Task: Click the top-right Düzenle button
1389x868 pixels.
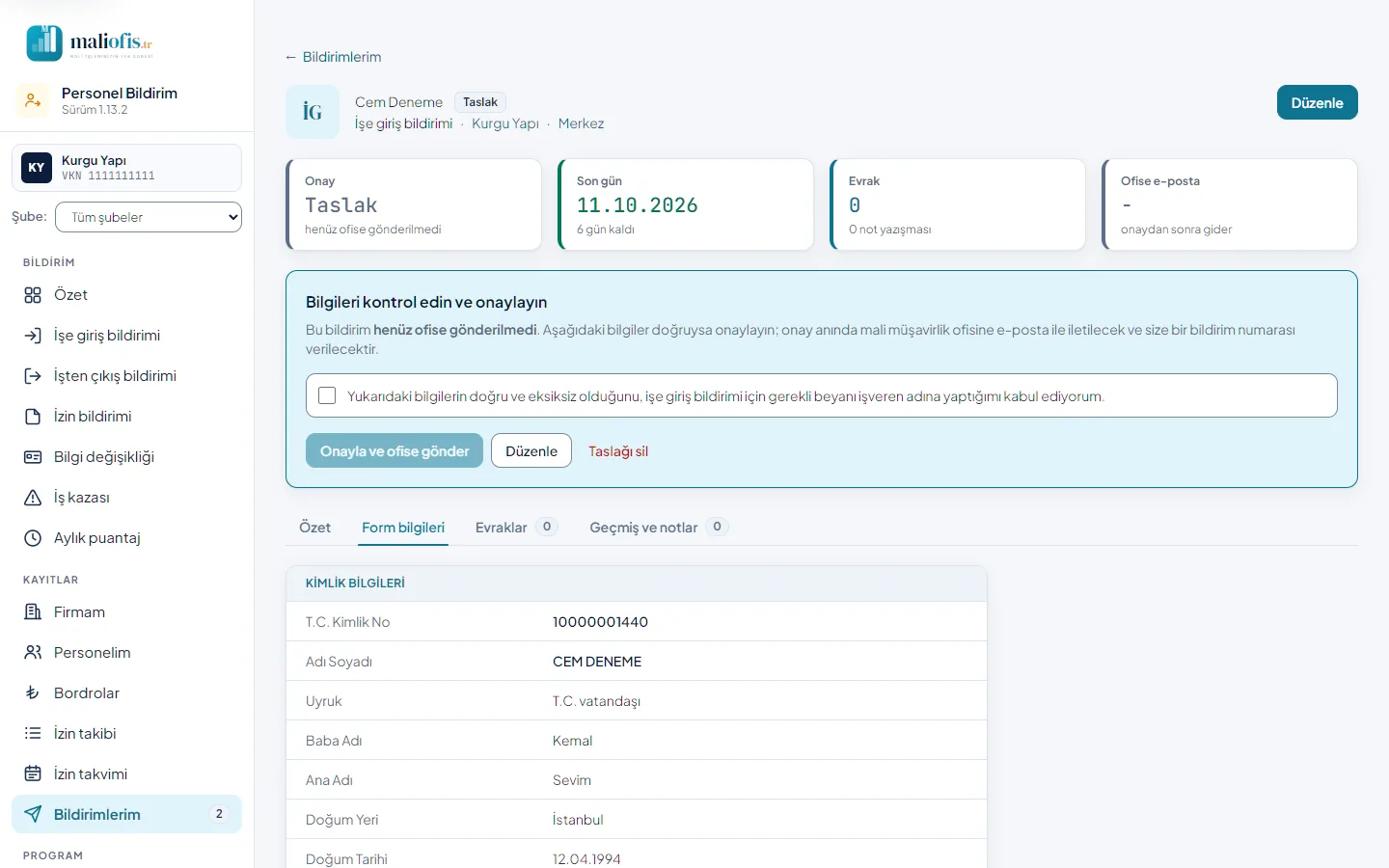Action: click(1318, 103)
